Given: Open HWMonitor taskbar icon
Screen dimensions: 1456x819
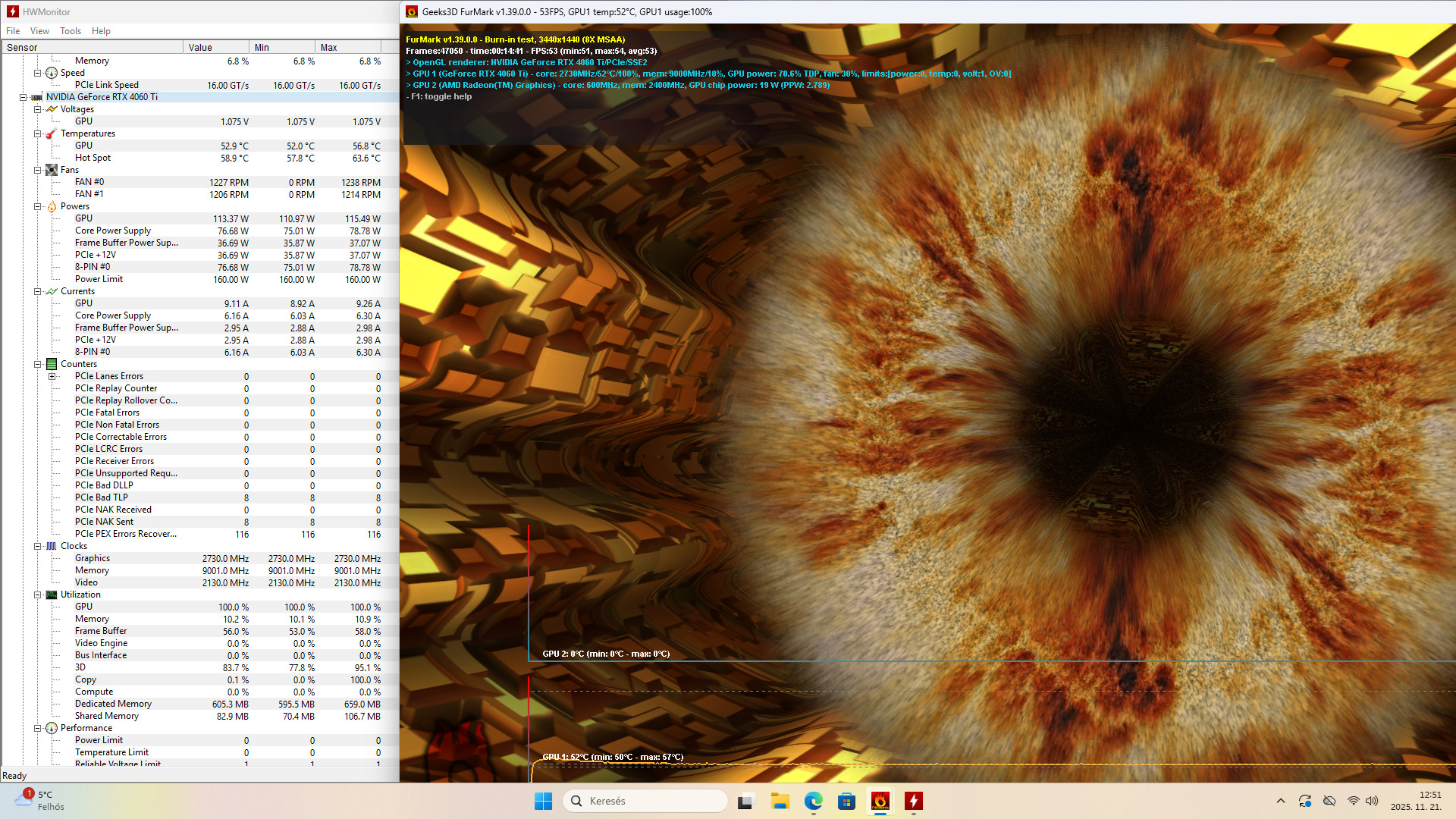Looking at the screenshot, I should [x=913, y=801].
